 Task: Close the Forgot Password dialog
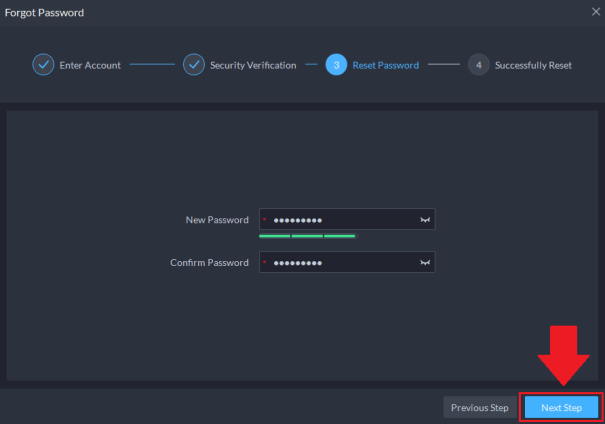click(595, 12)
